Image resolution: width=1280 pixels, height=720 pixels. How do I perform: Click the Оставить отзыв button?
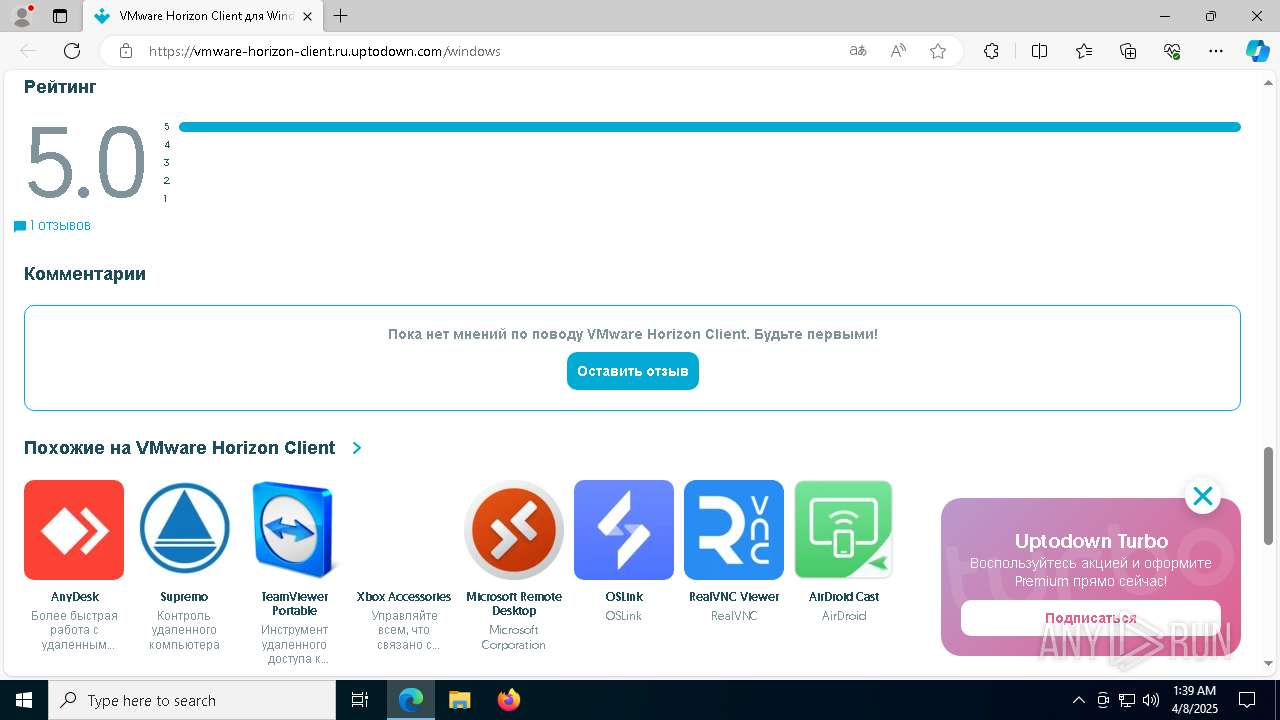click(633, 371)
